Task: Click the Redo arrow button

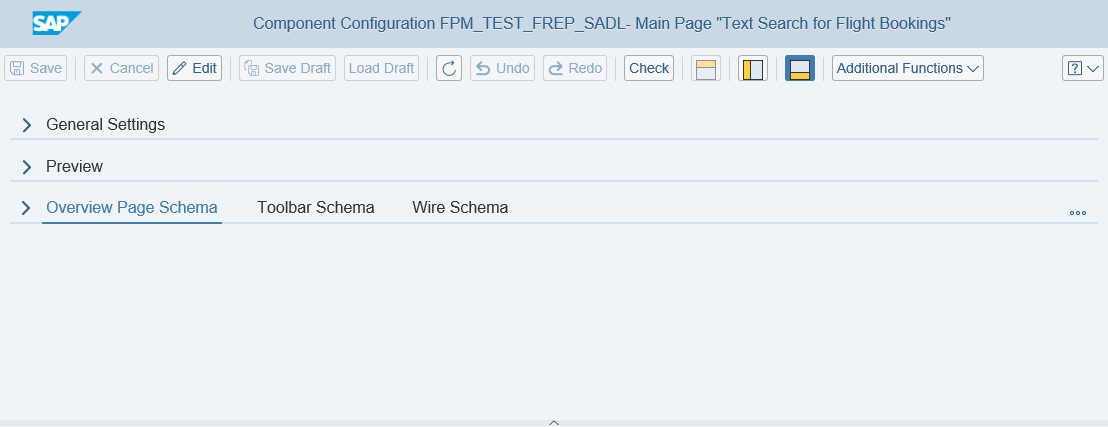Action: [575, 68]
